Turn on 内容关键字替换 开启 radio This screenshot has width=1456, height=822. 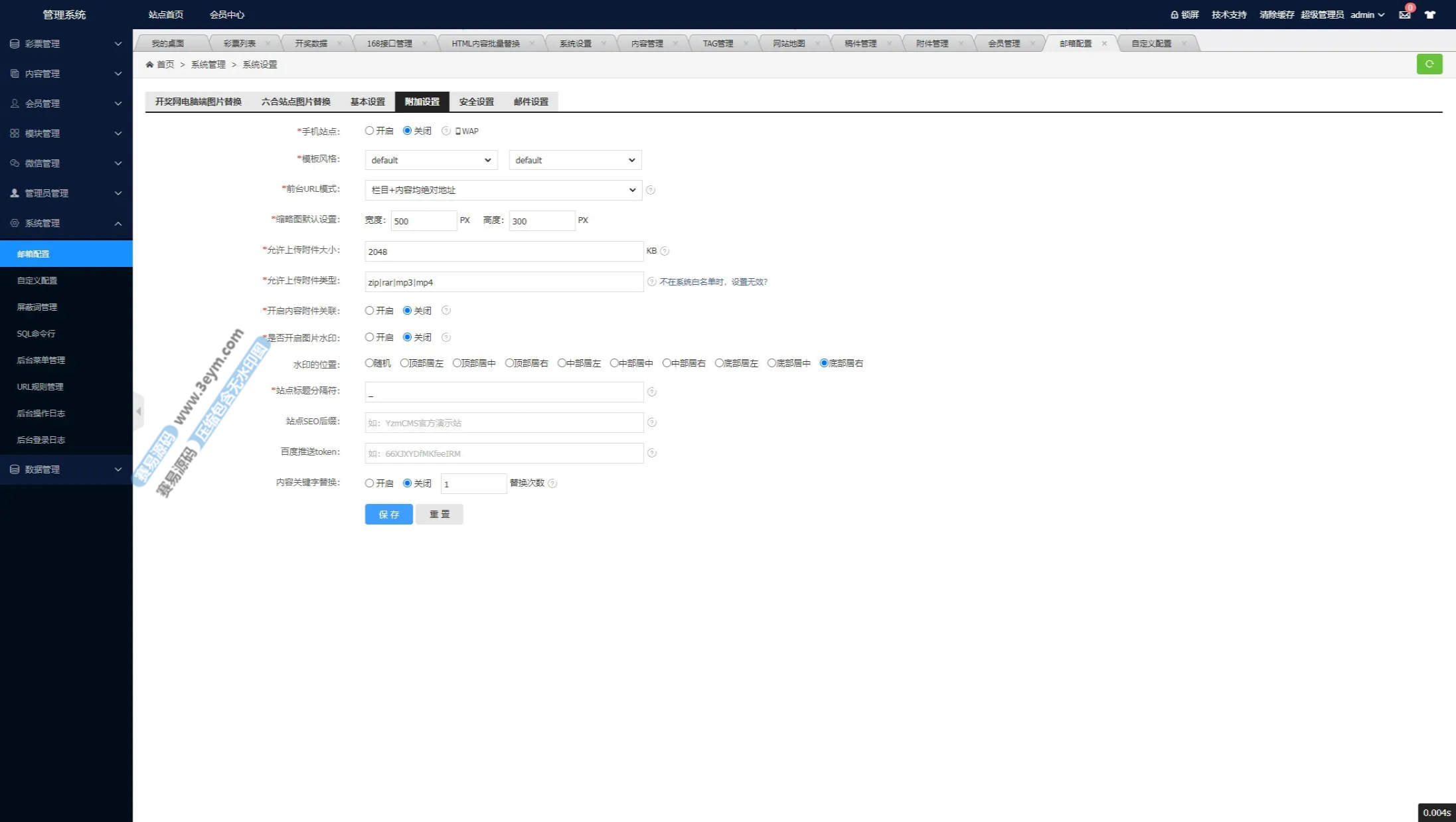(369, 483)
